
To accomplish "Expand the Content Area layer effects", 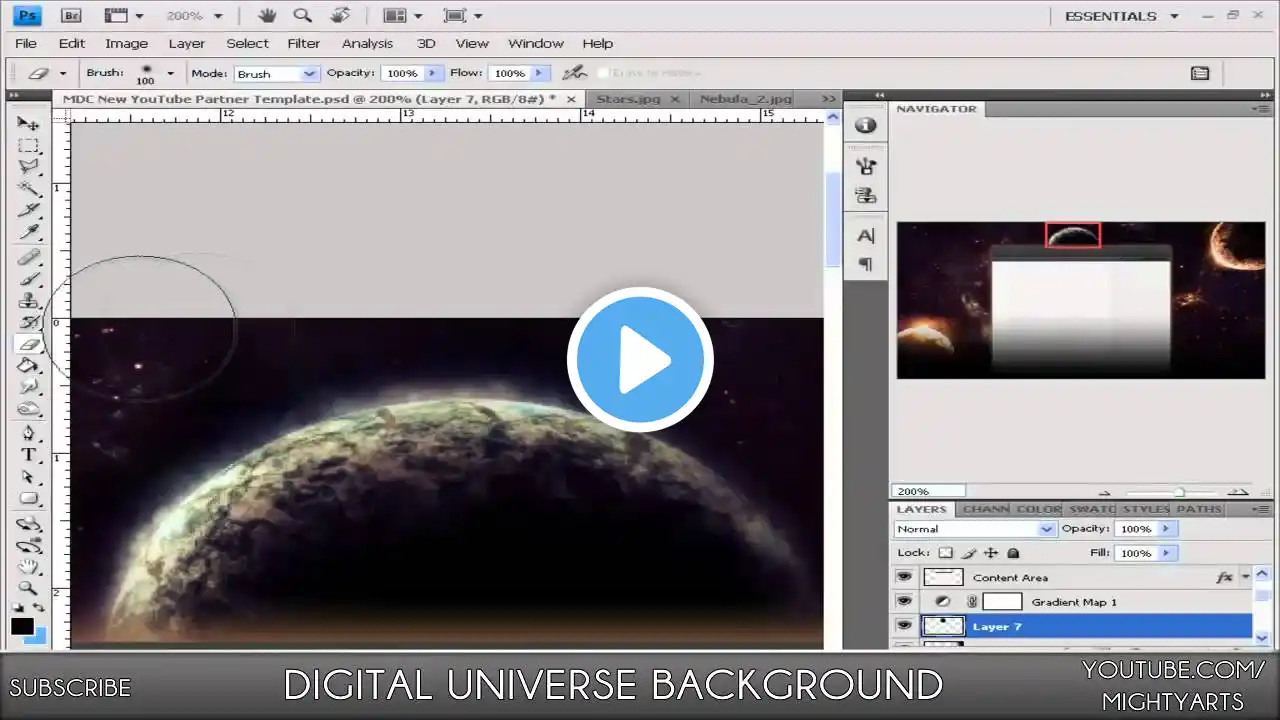I will [x=1246, y=577].
